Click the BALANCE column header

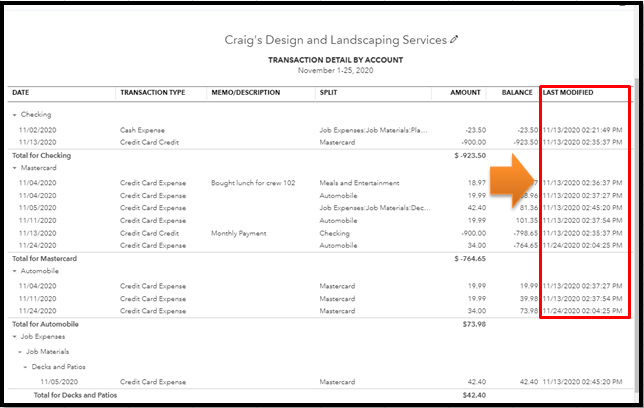coord(517,92)
